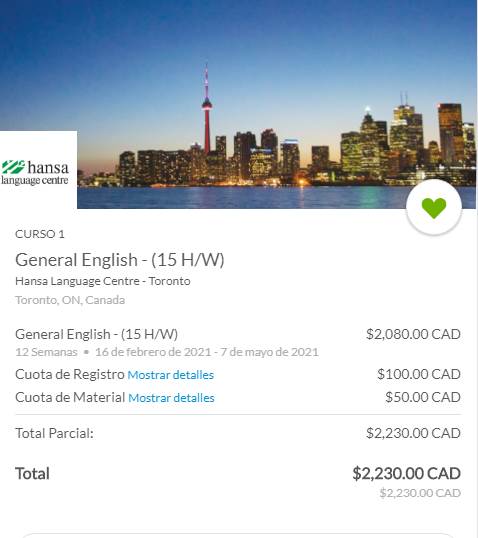This screenshot has width=478, height=538.
Task: Click the course date range 16 de febrero
Action: coord(207,352)
